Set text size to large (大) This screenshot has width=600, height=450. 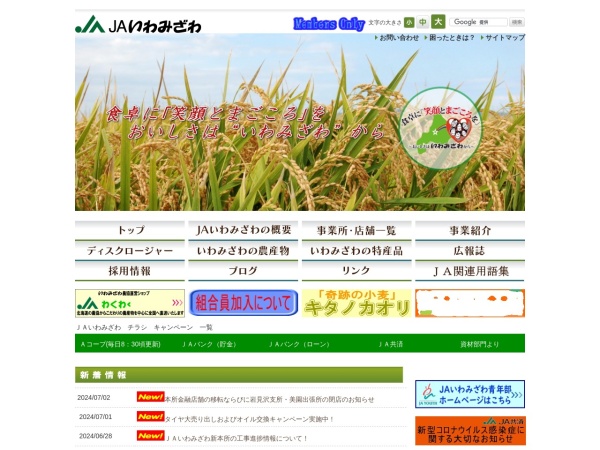(438, 21)
